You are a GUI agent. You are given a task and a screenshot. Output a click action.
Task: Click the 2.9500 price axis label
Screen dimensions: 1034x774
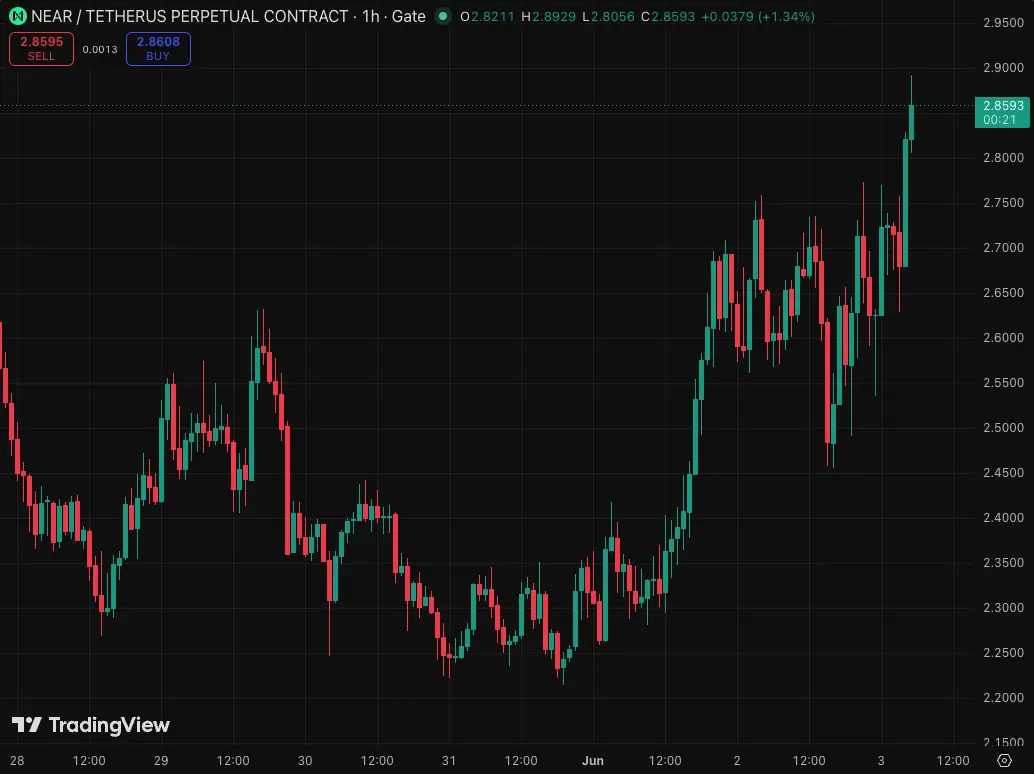(x=1003, y=23)
